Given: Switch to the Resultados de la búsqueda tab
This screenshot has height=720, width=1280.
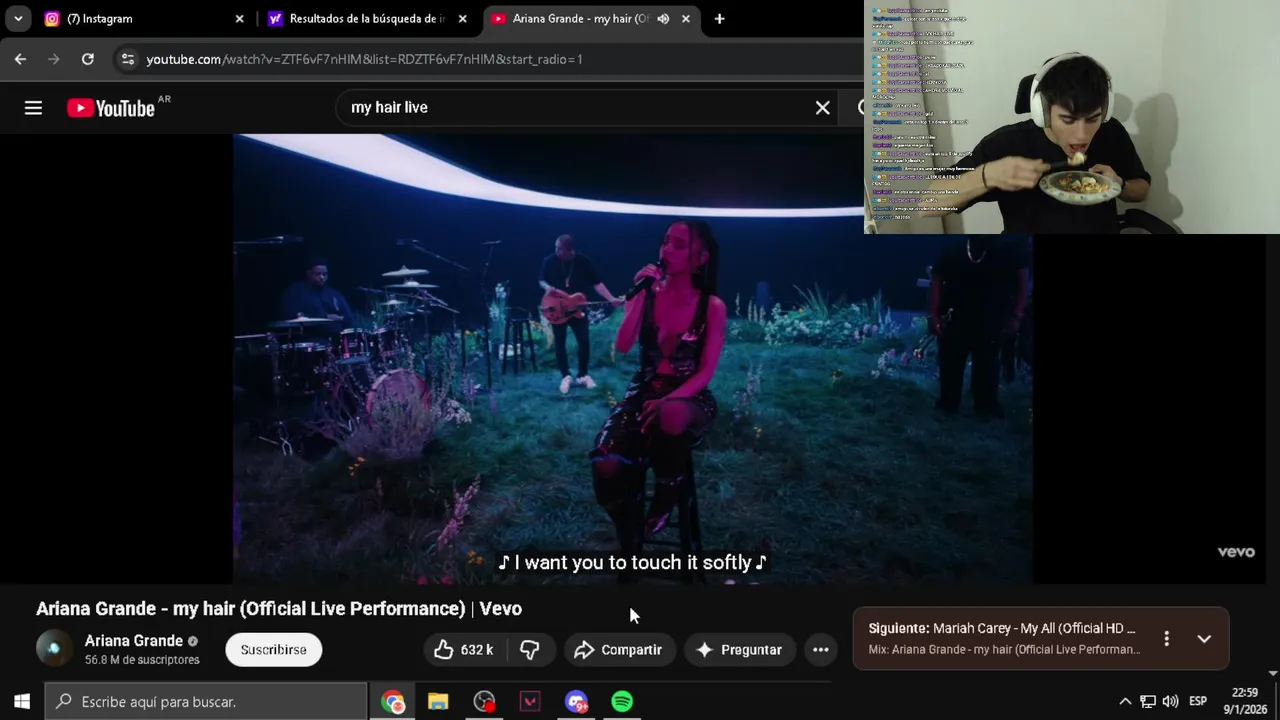Looking at the screenshot, I should click(366, 18).
